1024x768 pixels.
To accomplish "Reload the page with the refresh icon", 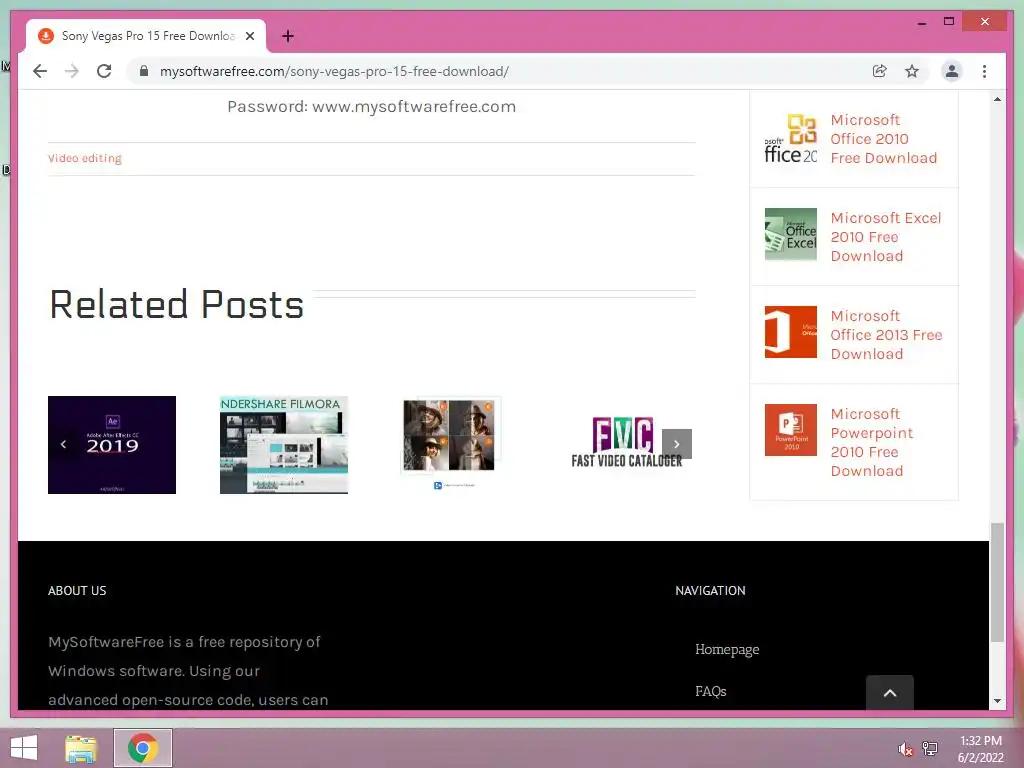I will (x=104, y=71).
